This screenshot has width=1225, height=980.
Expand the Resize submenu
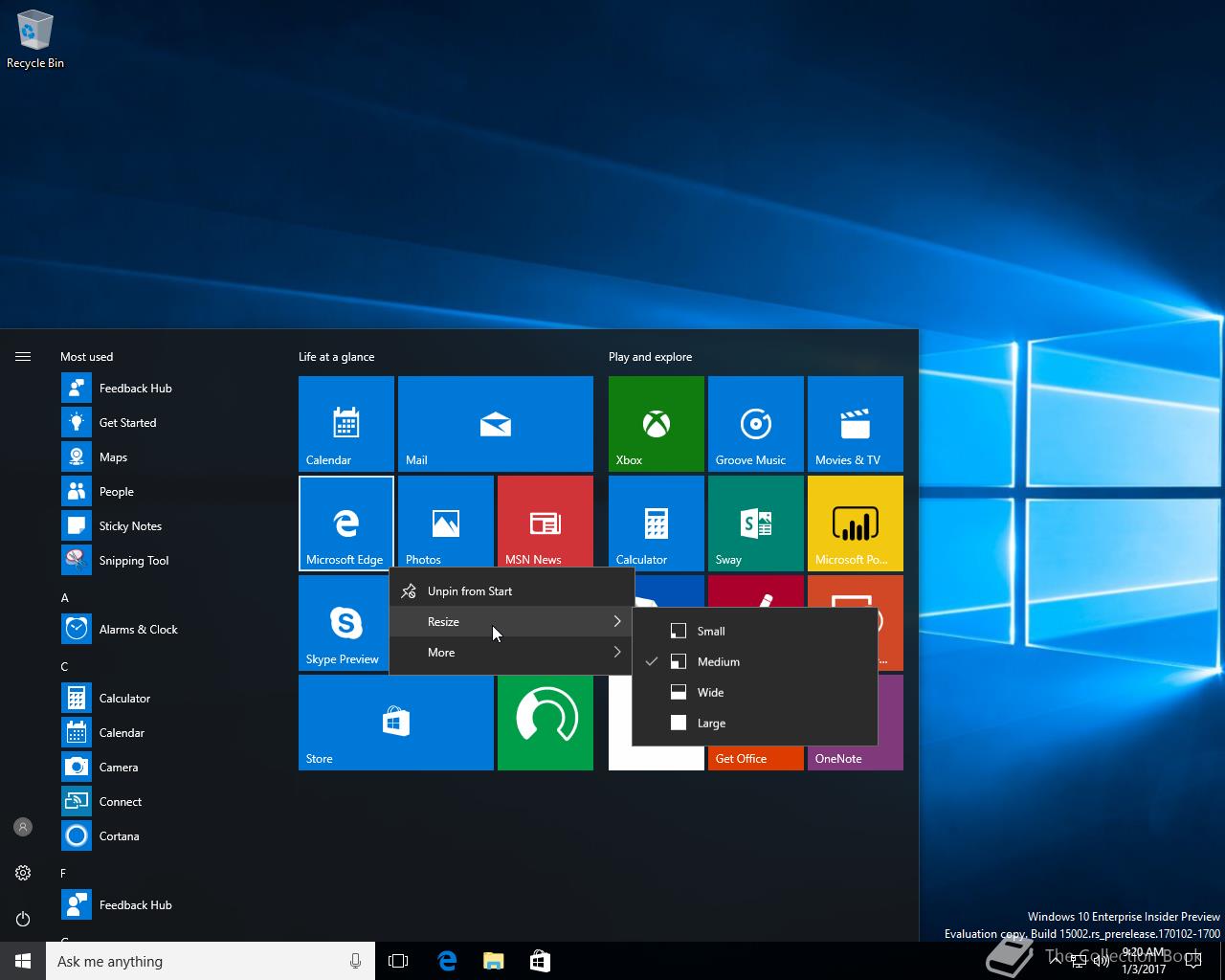(511, 621)
